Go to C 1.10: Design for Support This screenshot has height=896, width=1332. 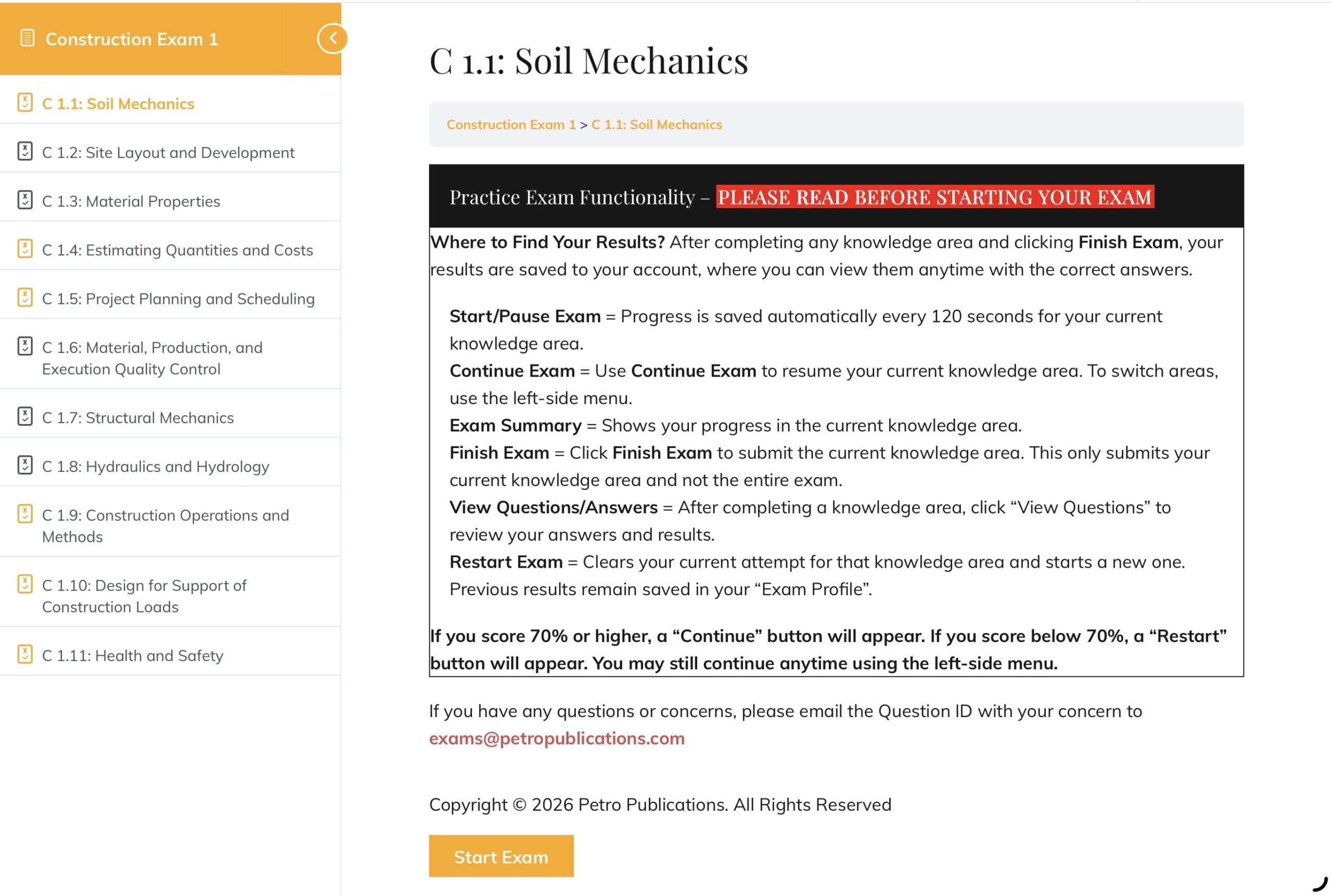click(x=144, y=596)
